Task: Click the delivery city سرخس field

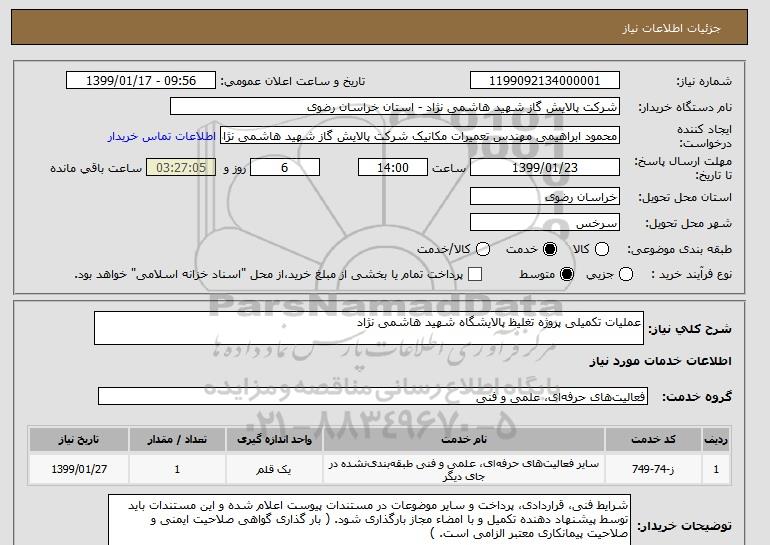Action: point(545,222)
